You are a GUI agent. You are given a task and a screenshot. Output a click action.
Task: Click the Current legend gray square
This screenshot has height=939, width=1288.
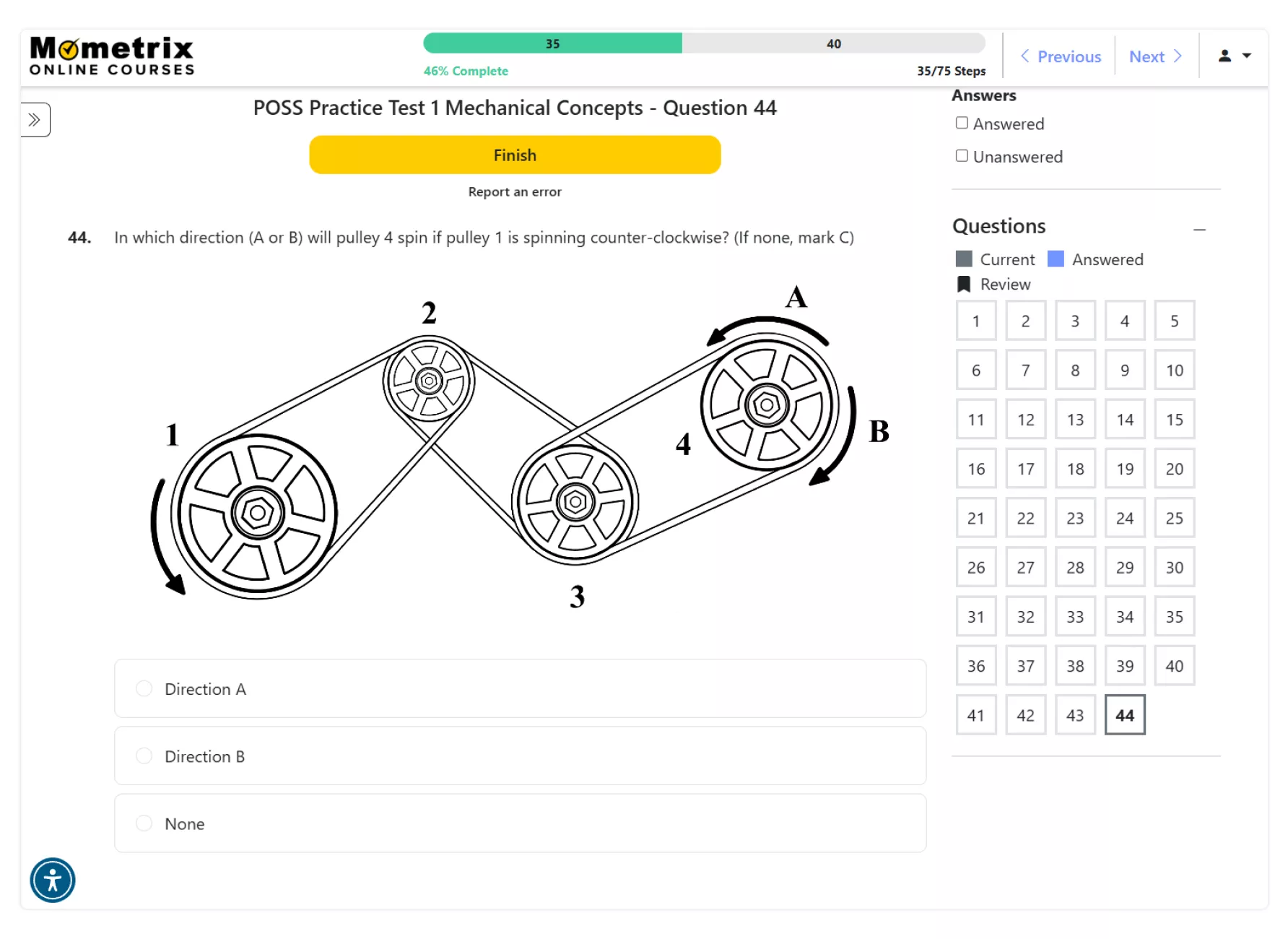click(x=964, y=259)
